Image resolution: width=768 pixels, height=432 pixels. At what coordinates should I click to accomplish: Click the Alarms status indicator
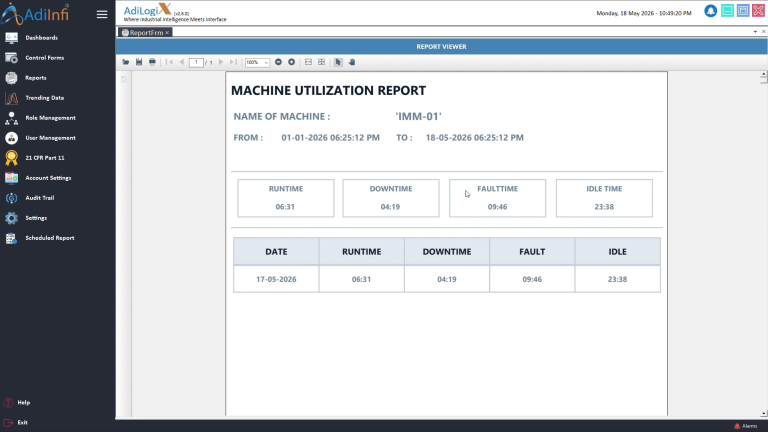745,426
